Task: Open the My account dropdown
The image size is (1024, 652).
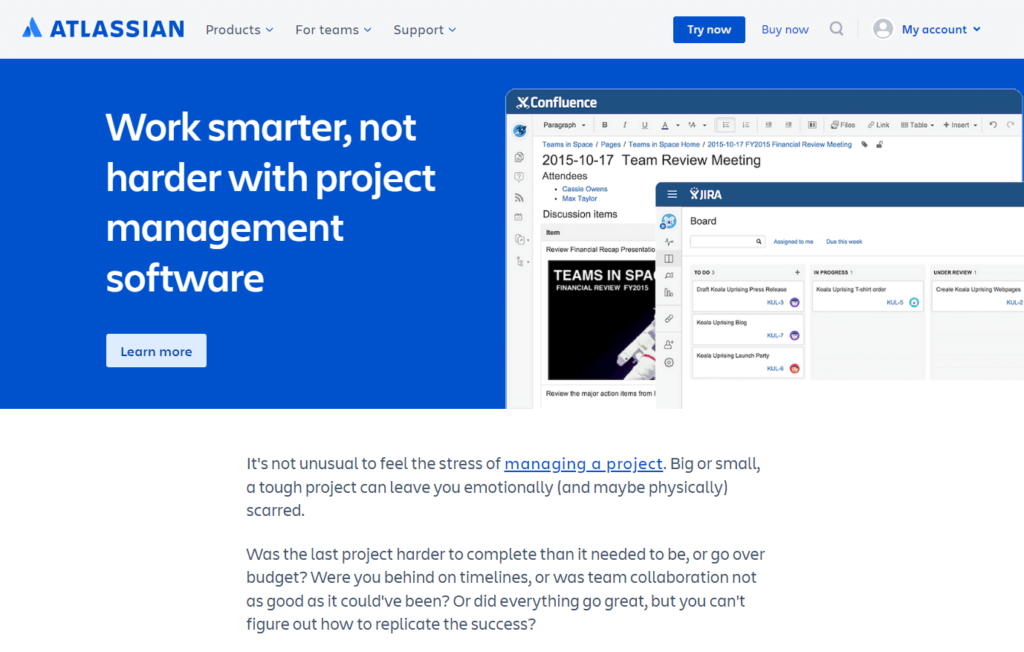Action: point(941,29)
